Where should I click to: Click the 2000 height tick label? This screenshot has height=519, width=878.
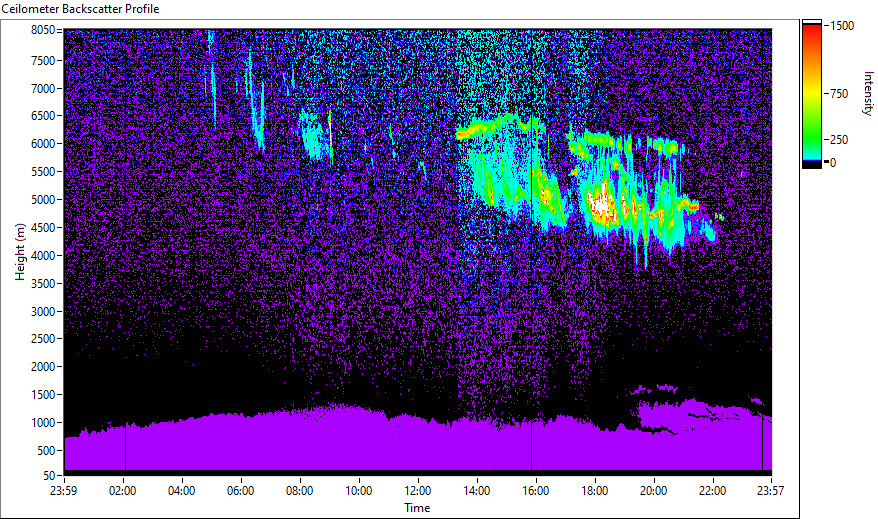point(43,367)
